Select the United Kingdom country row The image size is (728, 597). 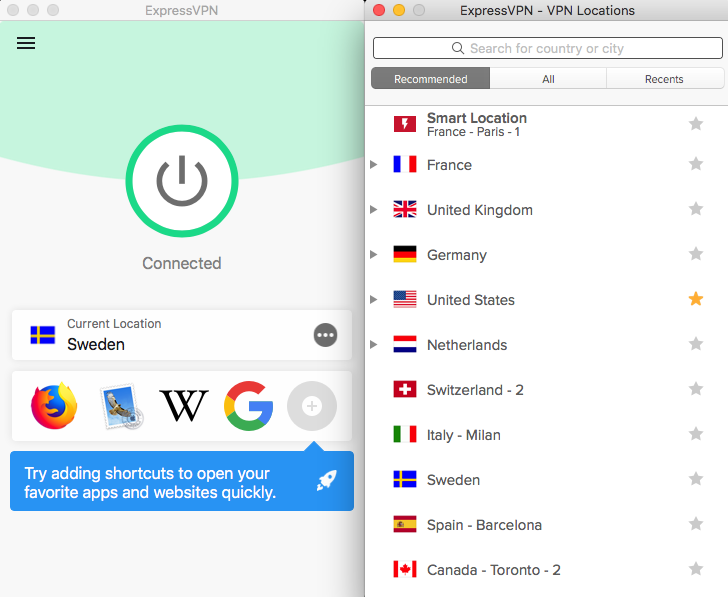pos(546,209)
